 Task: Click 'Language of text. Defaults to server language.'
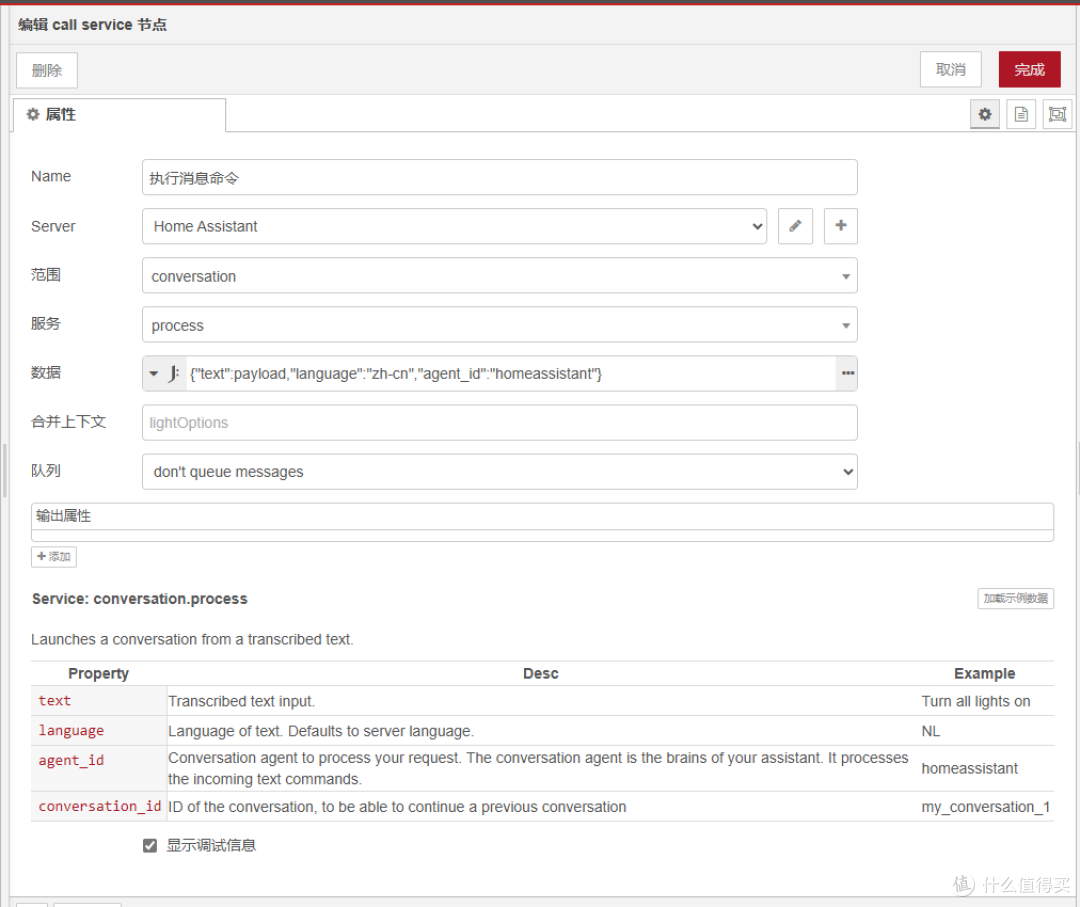point(321,731)
